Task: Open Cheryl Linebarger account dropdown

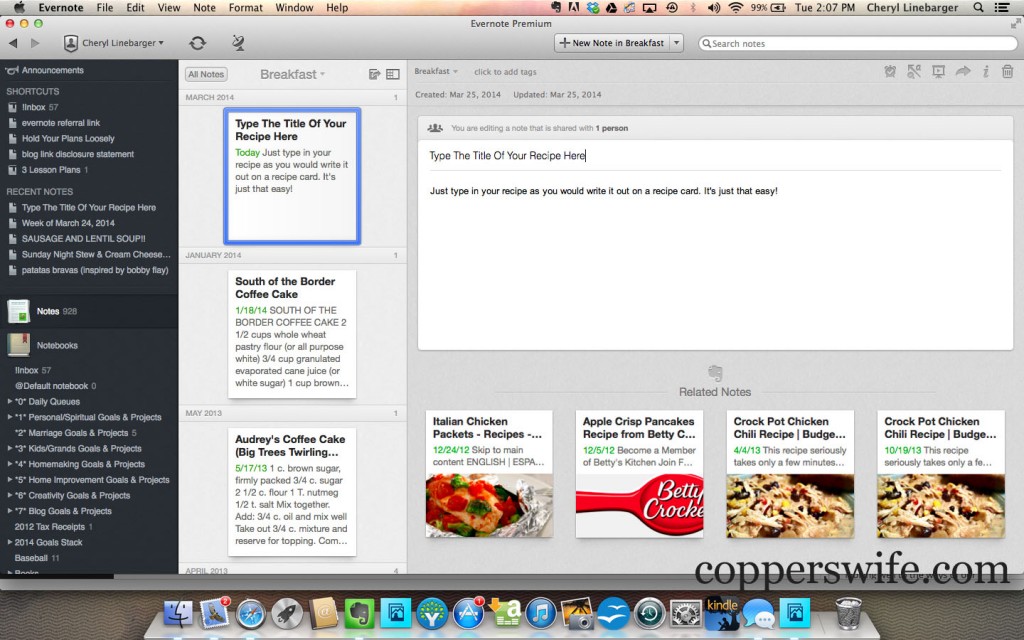Action: [x=114, y=43]
